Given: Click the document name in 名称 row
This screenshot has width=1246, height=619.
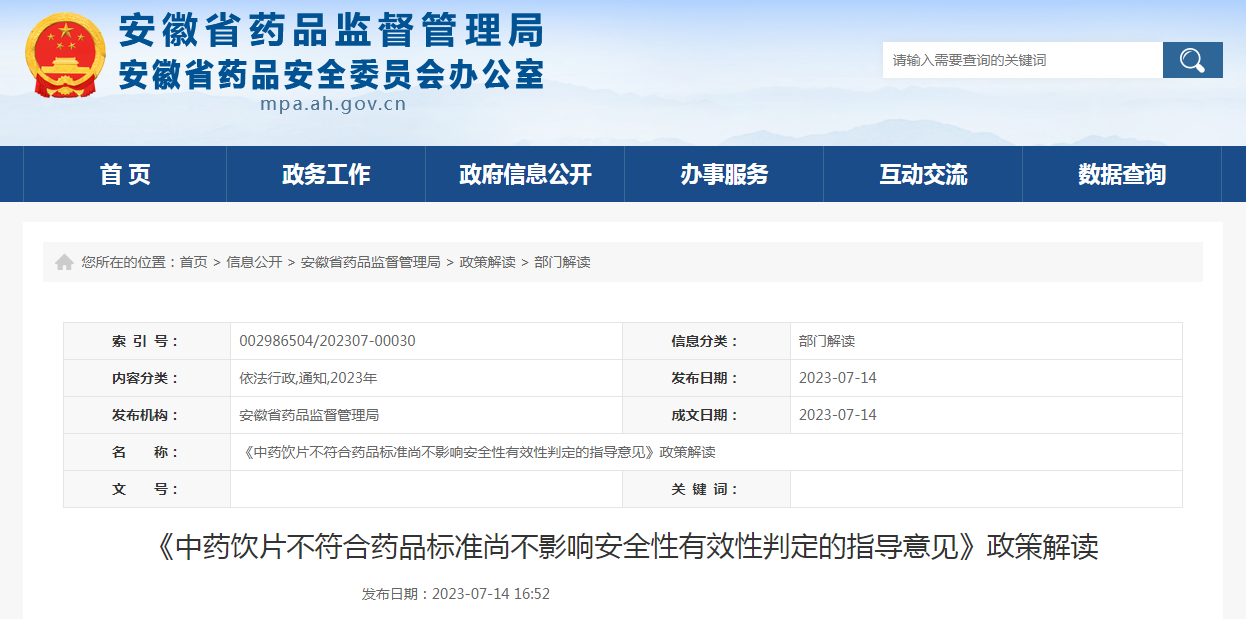Looking at the screenshot, I should (478, 452).
